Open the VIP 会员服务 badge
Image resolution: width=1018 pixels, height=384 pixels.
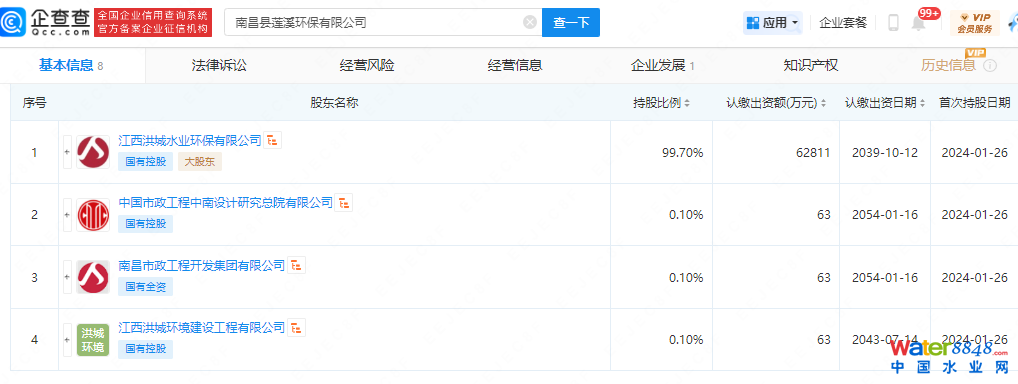(975, 23)
